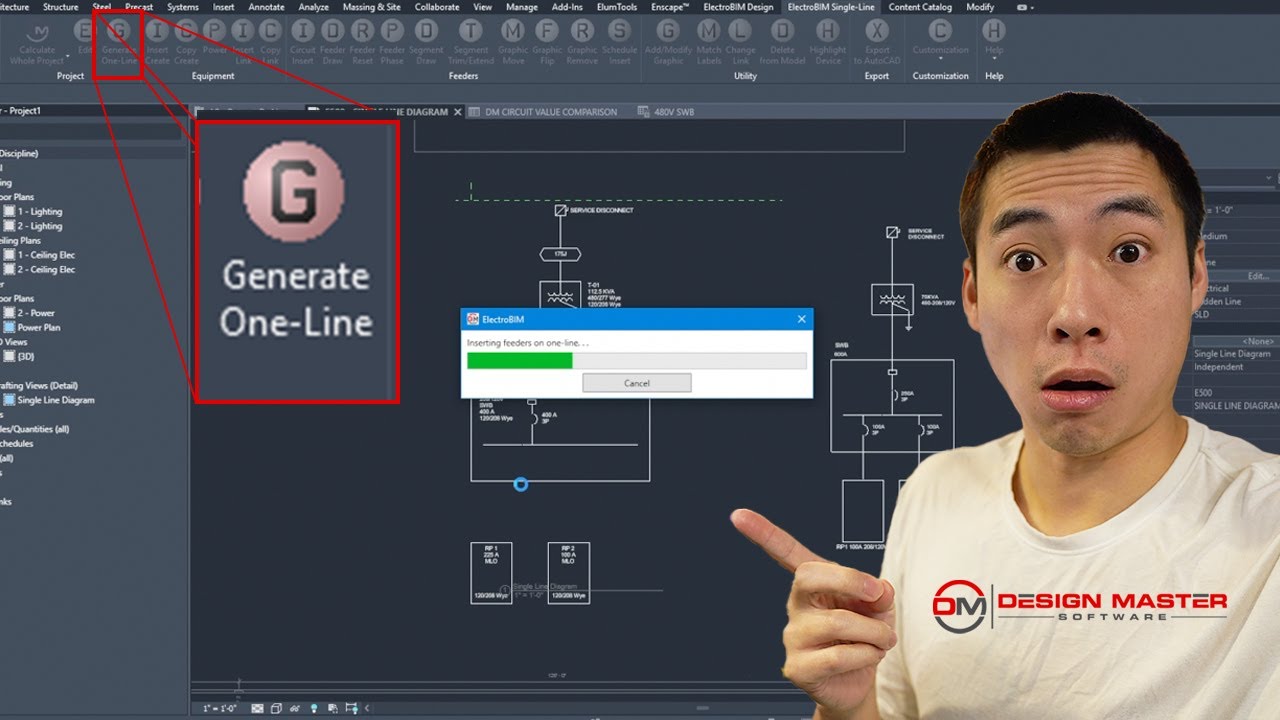The width and height of the screenshot is (1280, 720).
Task: Click the Feeder Reset icon
Action: 362,32
